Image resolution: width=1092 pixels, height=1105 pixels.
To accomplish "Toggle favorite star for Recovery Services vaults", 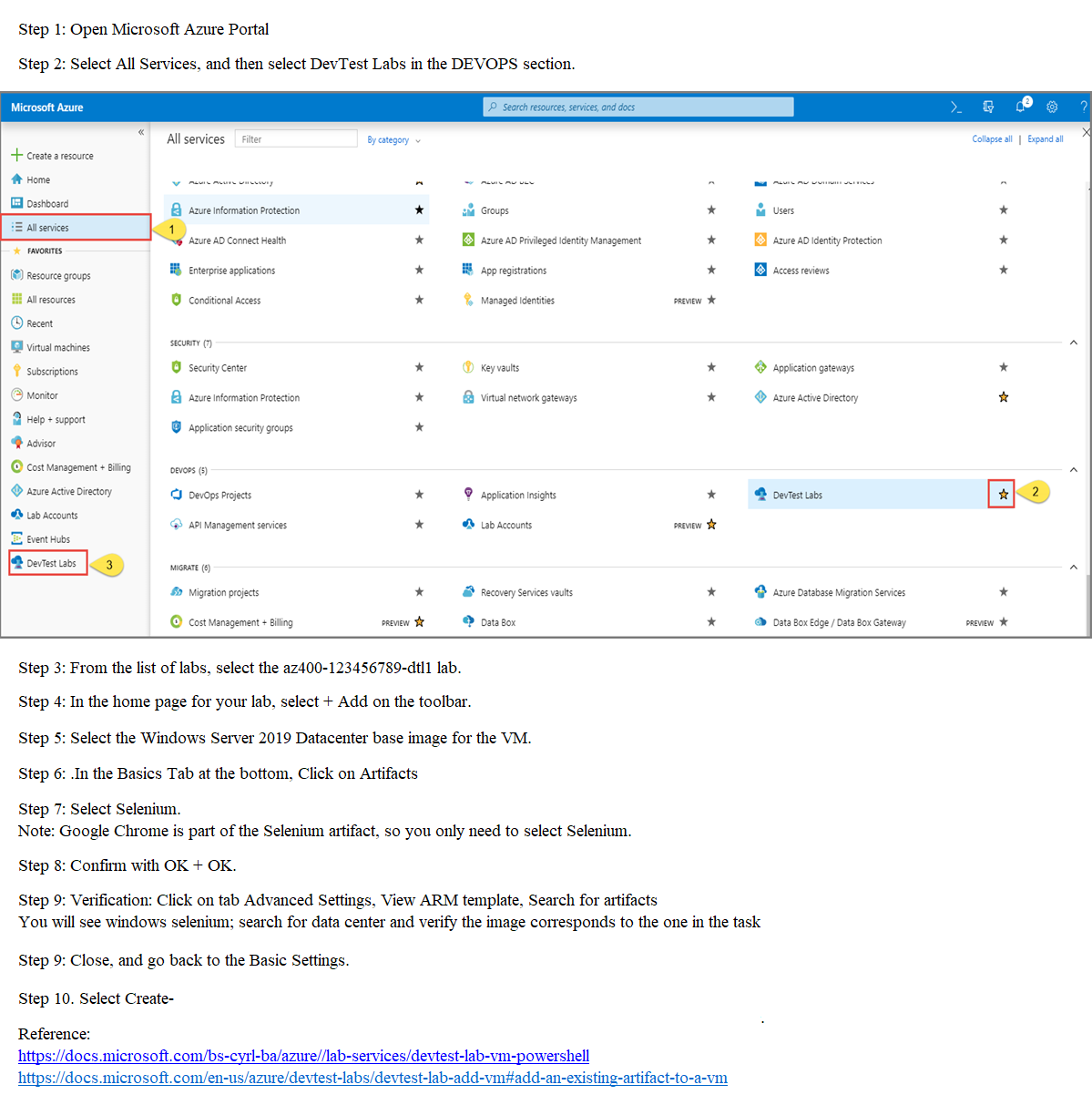I will tap(711, 592).
